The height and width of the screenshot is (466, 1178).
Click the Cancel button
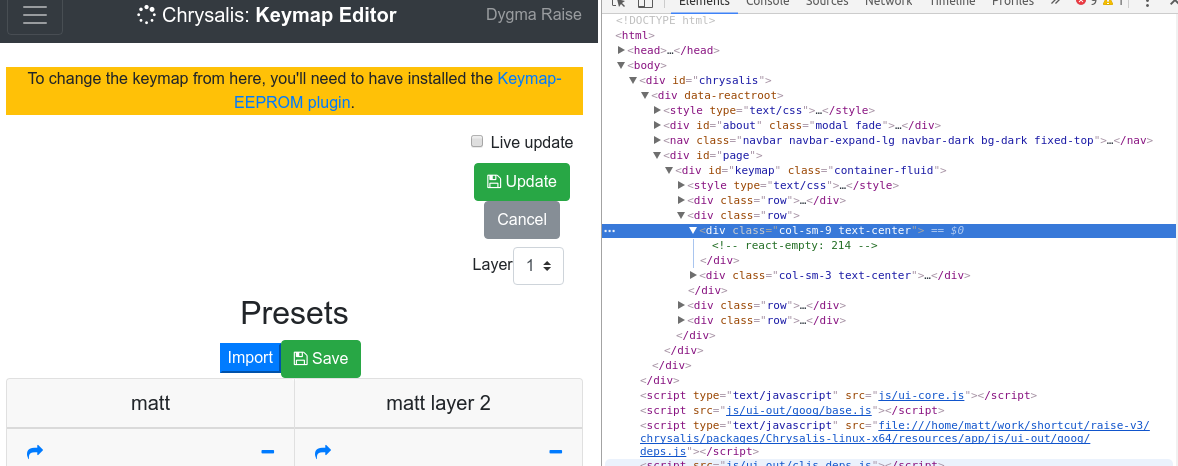[x=522, y=219]
